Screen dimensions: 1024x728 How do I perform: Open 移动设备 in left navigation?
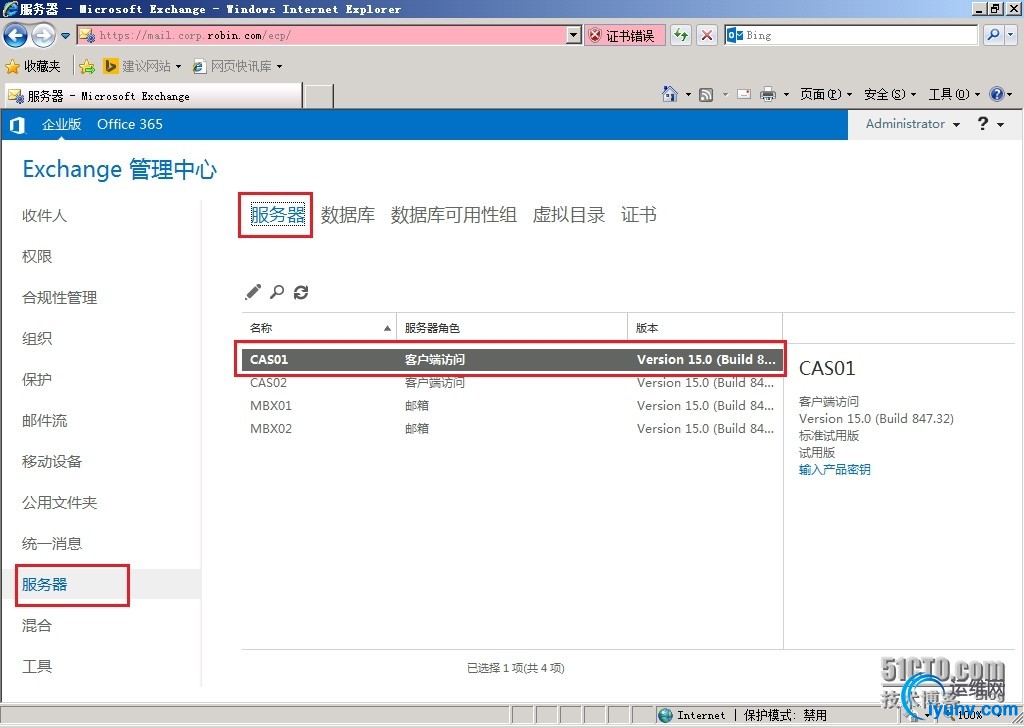pos(52,462)
